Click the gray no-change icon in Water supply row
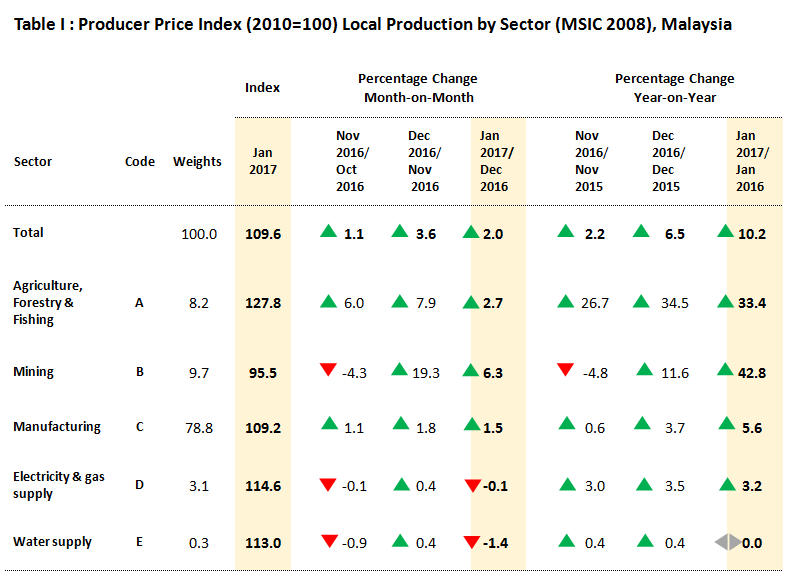 [x=727, y=542]
